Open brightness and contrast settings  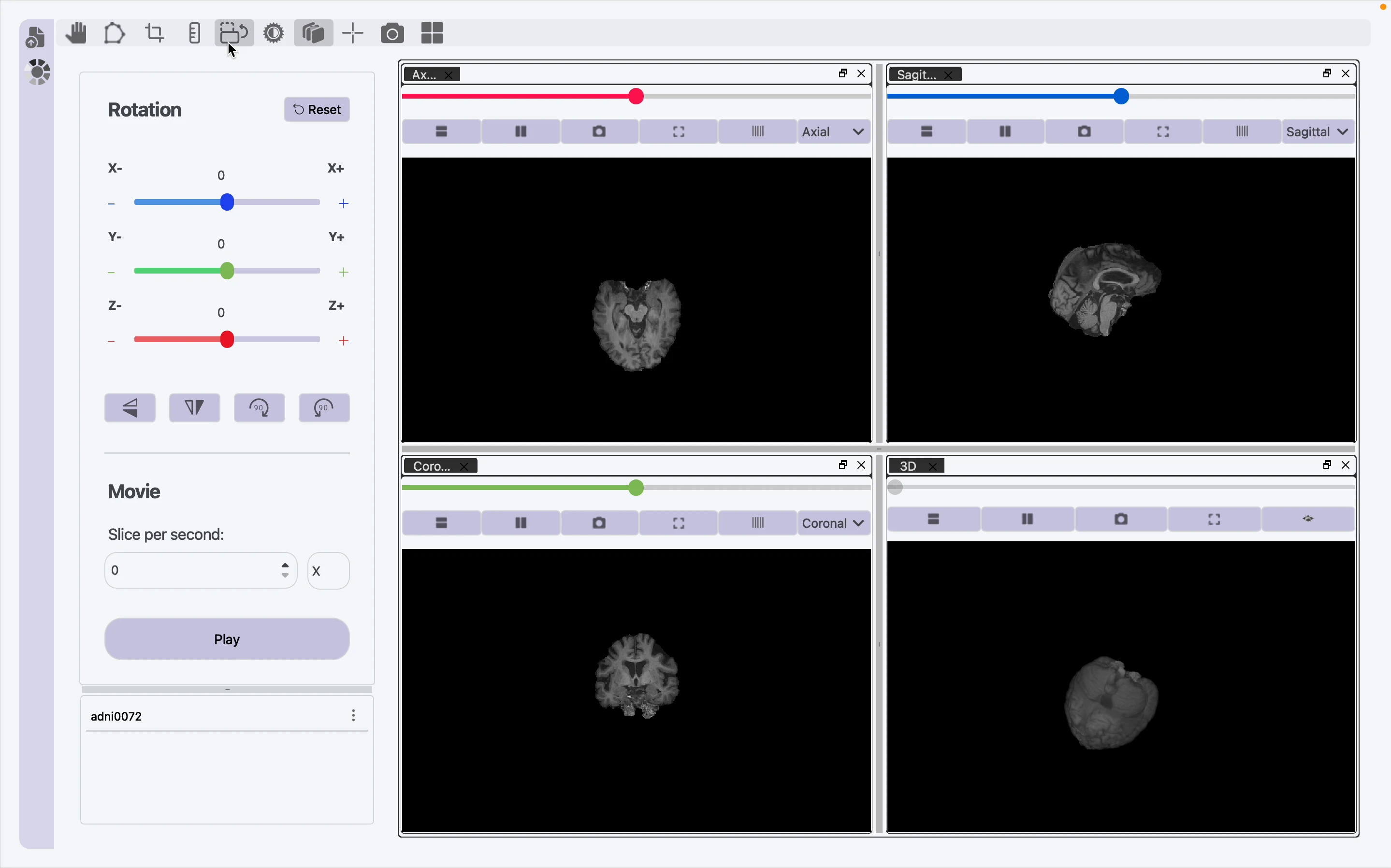(273, 33)
